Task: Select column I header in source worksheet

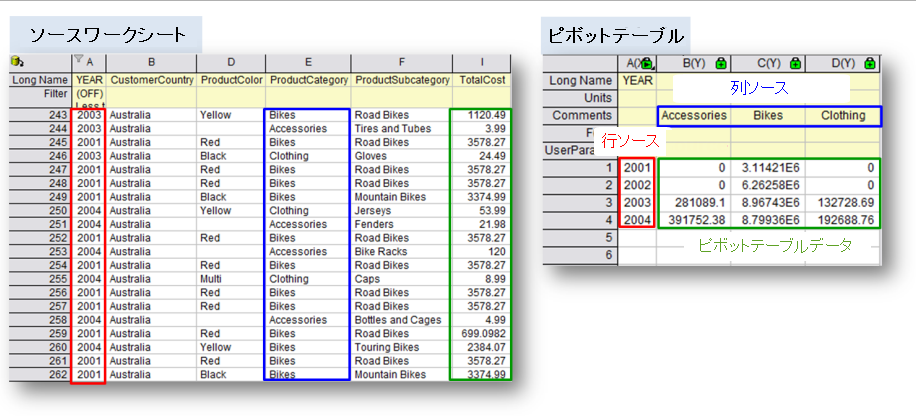Action: point(481,62)
